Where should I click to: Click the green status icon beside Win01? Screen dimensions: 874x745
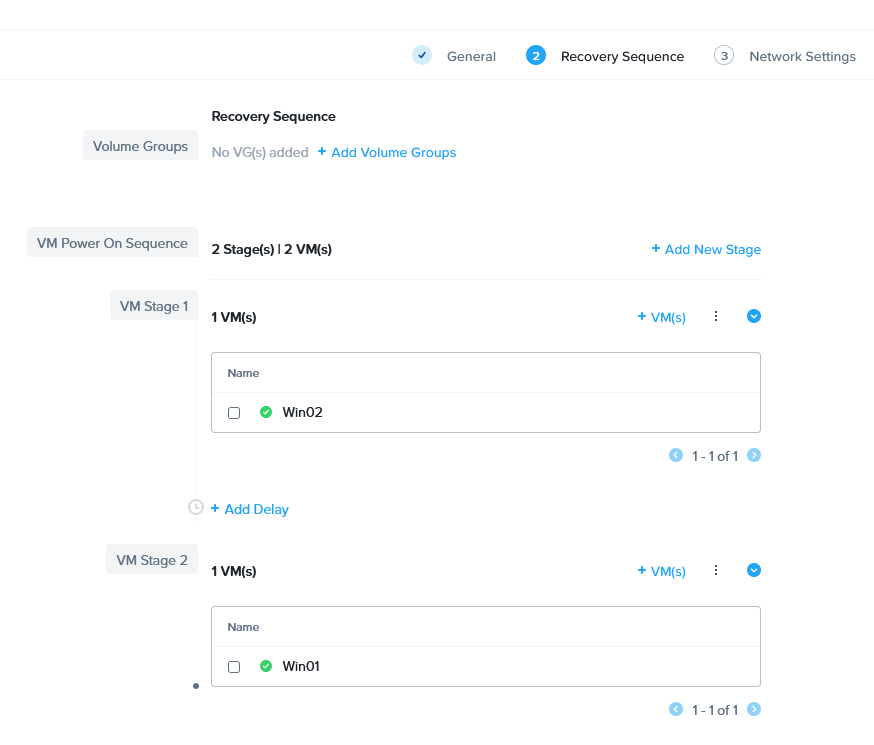coord(266,666)
